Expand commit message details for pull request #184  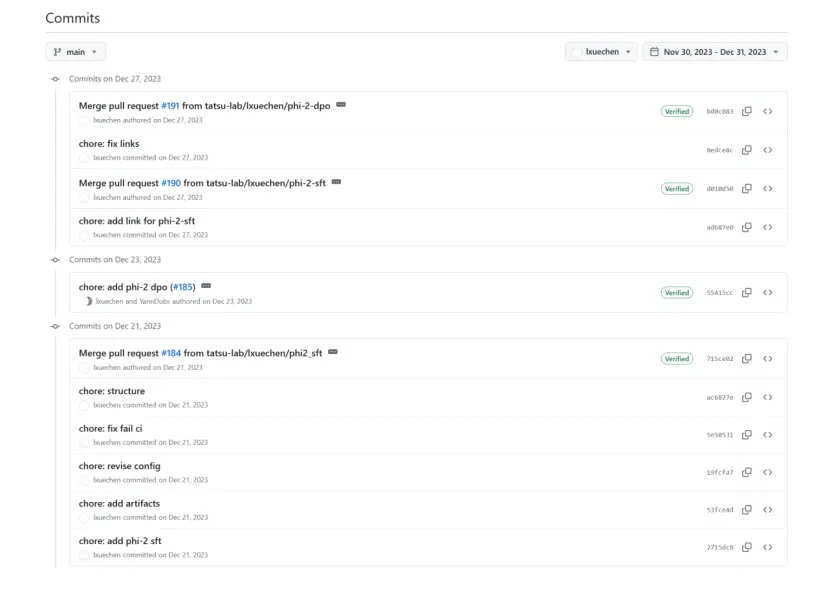pos(333,352)
